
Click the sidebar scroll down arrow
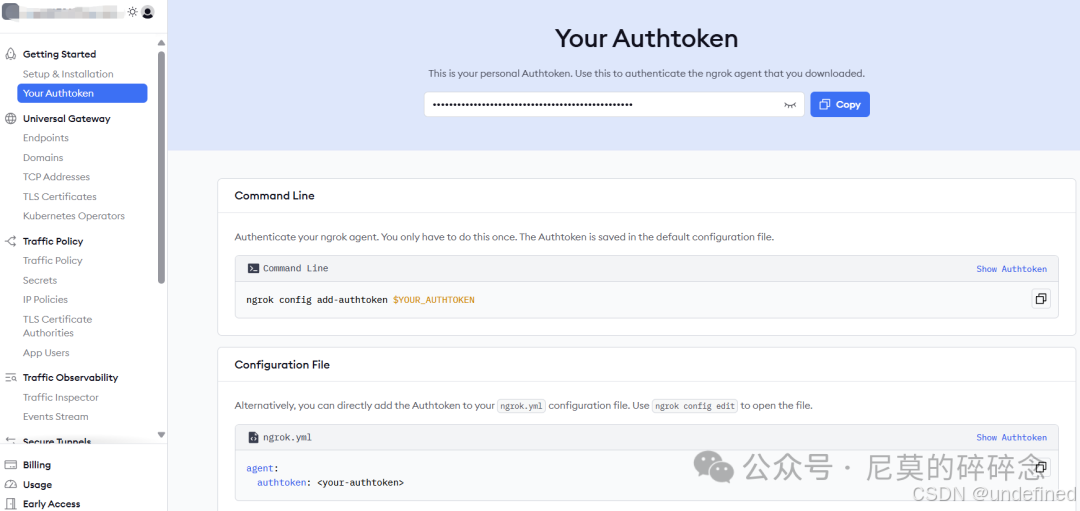(x=161, y=435)
